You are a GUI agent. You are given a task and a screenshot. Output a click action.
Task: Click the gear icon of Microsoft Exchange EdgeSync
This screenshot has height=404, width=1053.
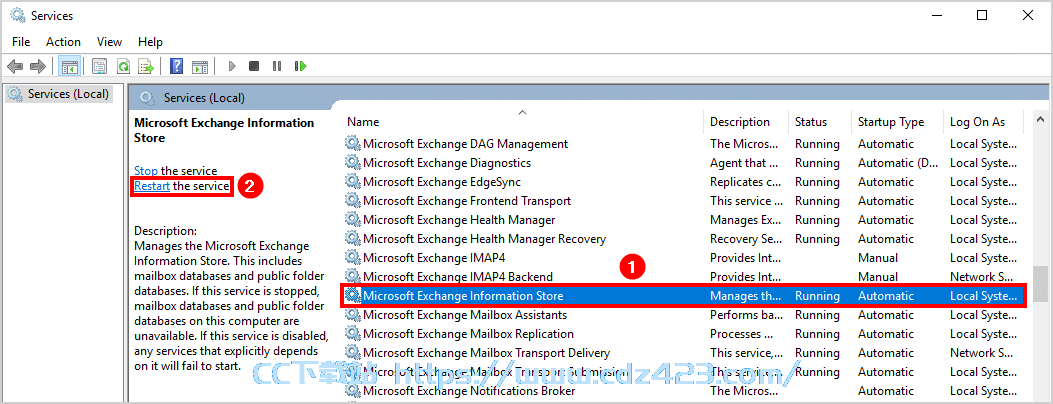353,182
